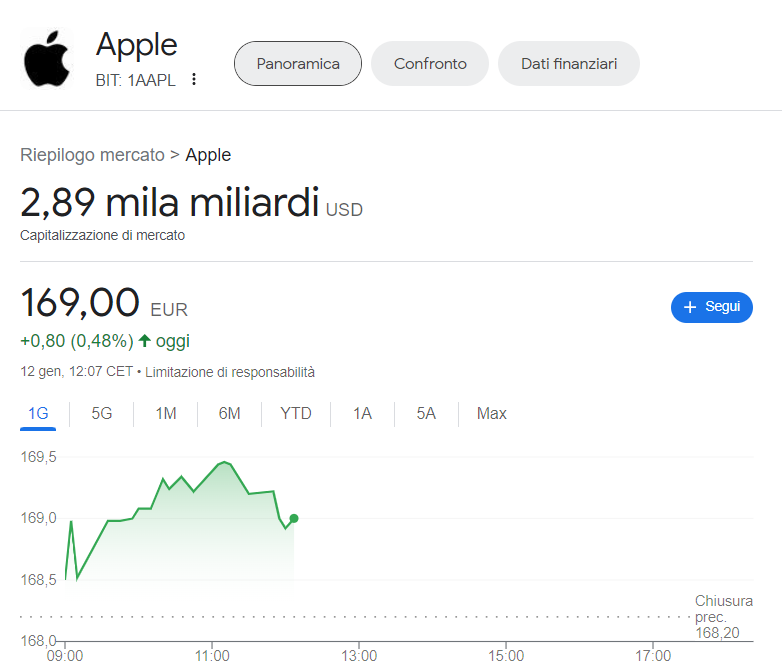782x669 pixels.
Task: Click the current price dot on chart
Action: coord(293,518)
